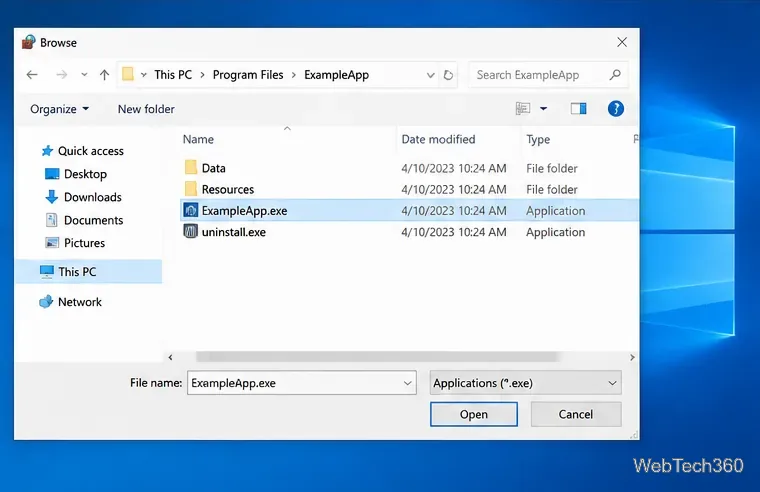Screen dimensions: 760x492
Task: Click the uninstall.exe application icon
Action: [x=190, y=231]
